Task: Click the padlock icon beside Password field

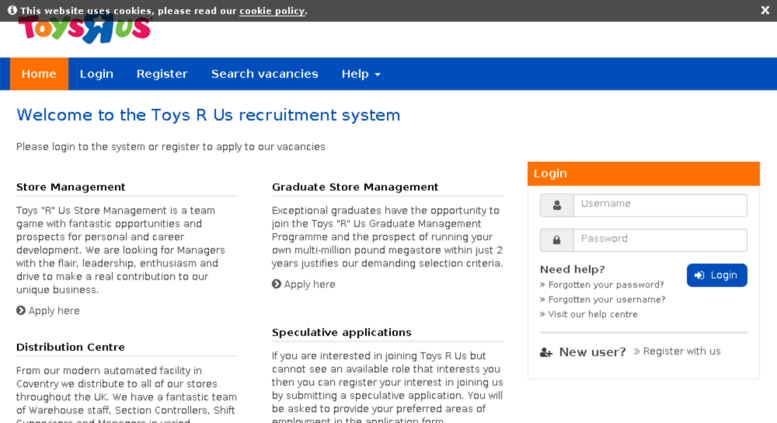Action: 557,240
